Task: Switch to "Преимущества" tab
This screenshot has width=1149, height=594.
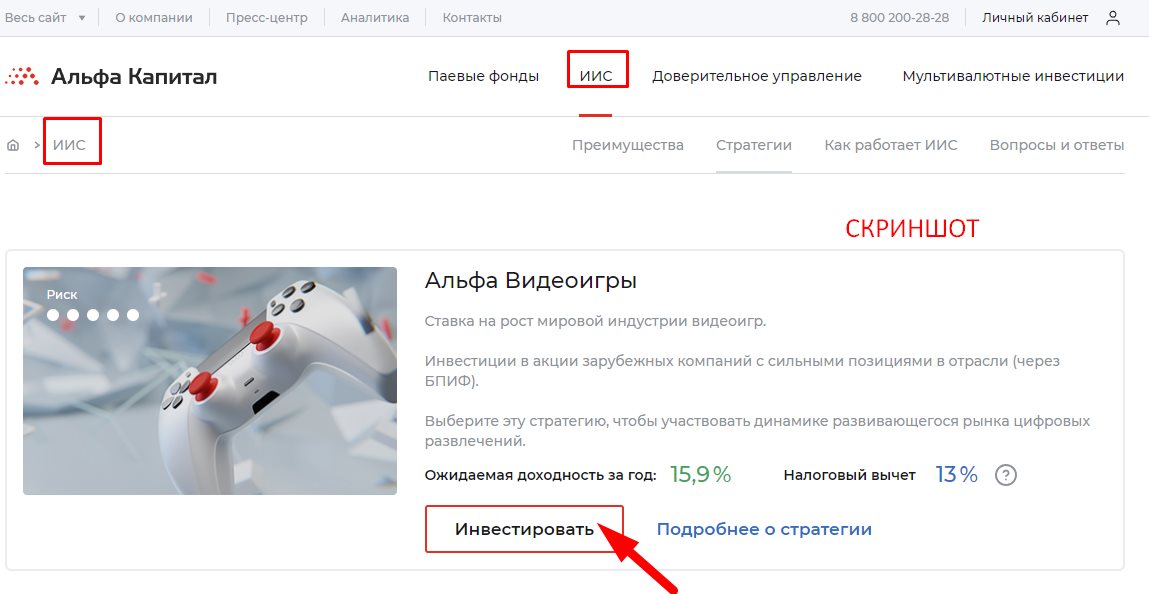Action: coord(628,145)
